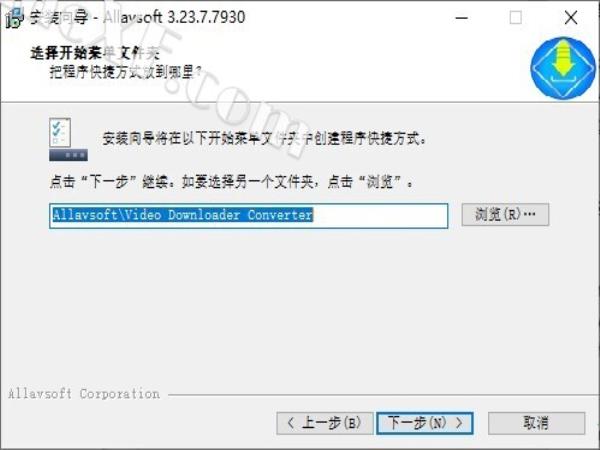Open folder browser with 浏览(R) button
This screenshot has width=600, height=450.
tap(505, 214)
